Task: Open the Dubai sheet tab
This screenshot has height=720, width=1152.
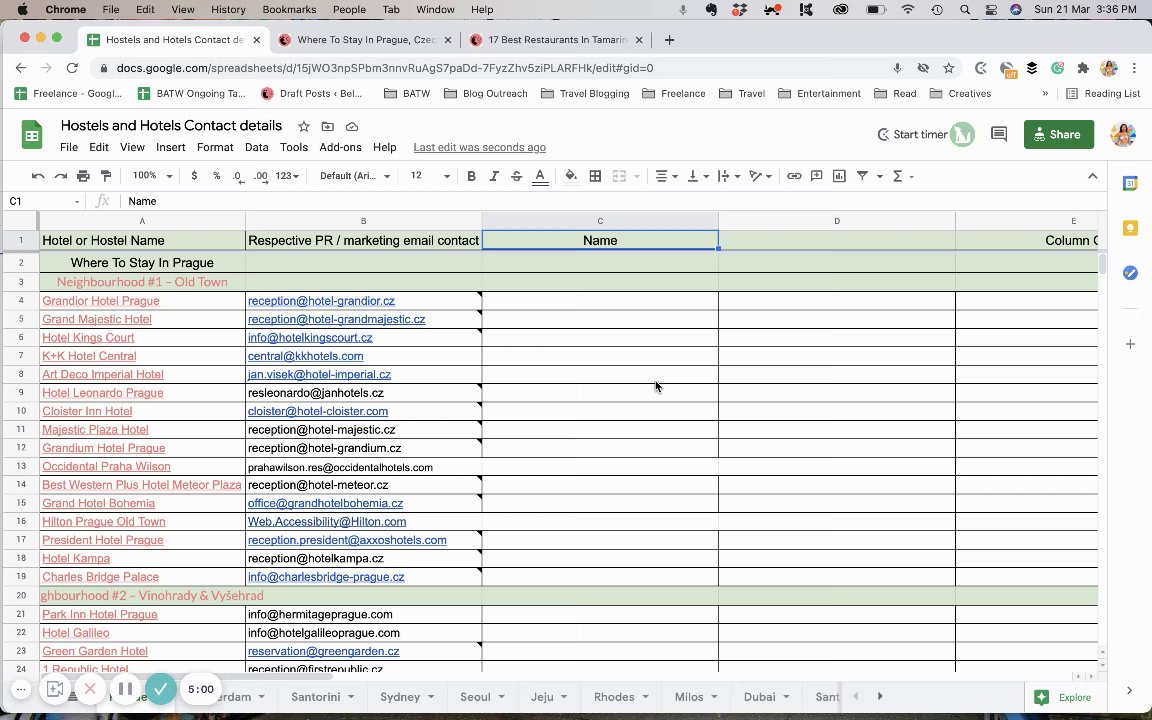Action: (766, 697)
